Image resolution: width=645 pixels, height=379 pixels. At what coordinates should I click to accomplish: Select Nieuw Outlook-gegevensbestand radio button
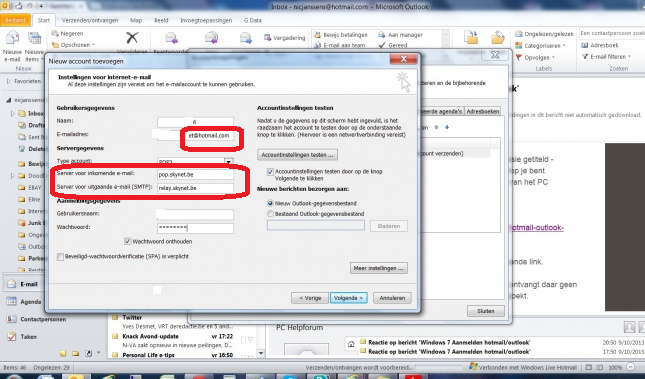coord(270,203)
